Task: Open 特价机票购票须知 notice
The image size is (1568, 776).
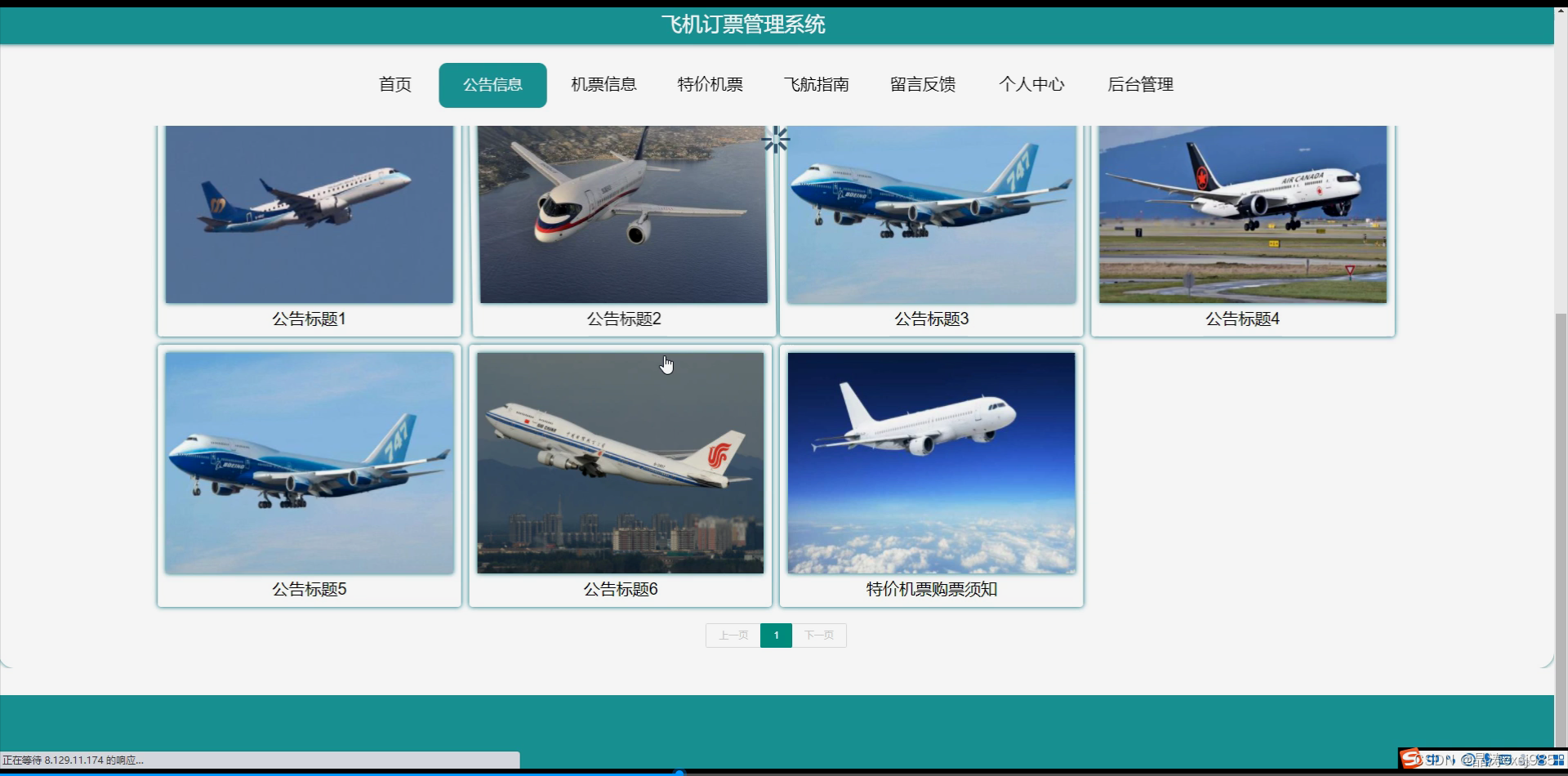Action: (x=931, y=462)
